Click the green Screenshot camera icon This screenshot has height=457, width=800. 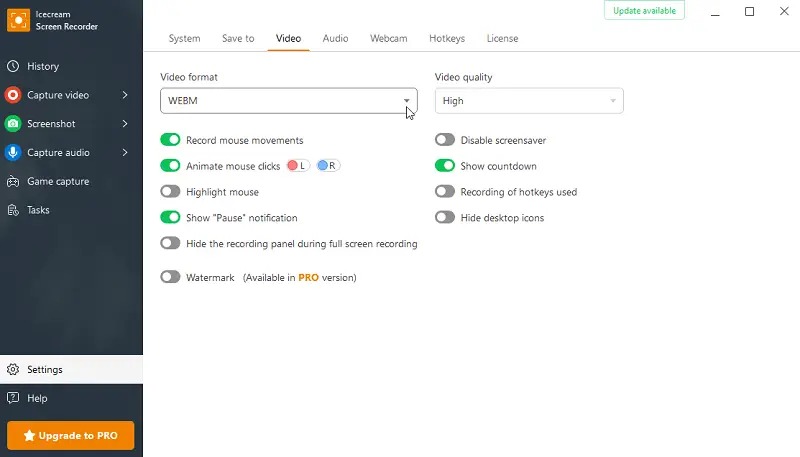[x=13, y=123]
